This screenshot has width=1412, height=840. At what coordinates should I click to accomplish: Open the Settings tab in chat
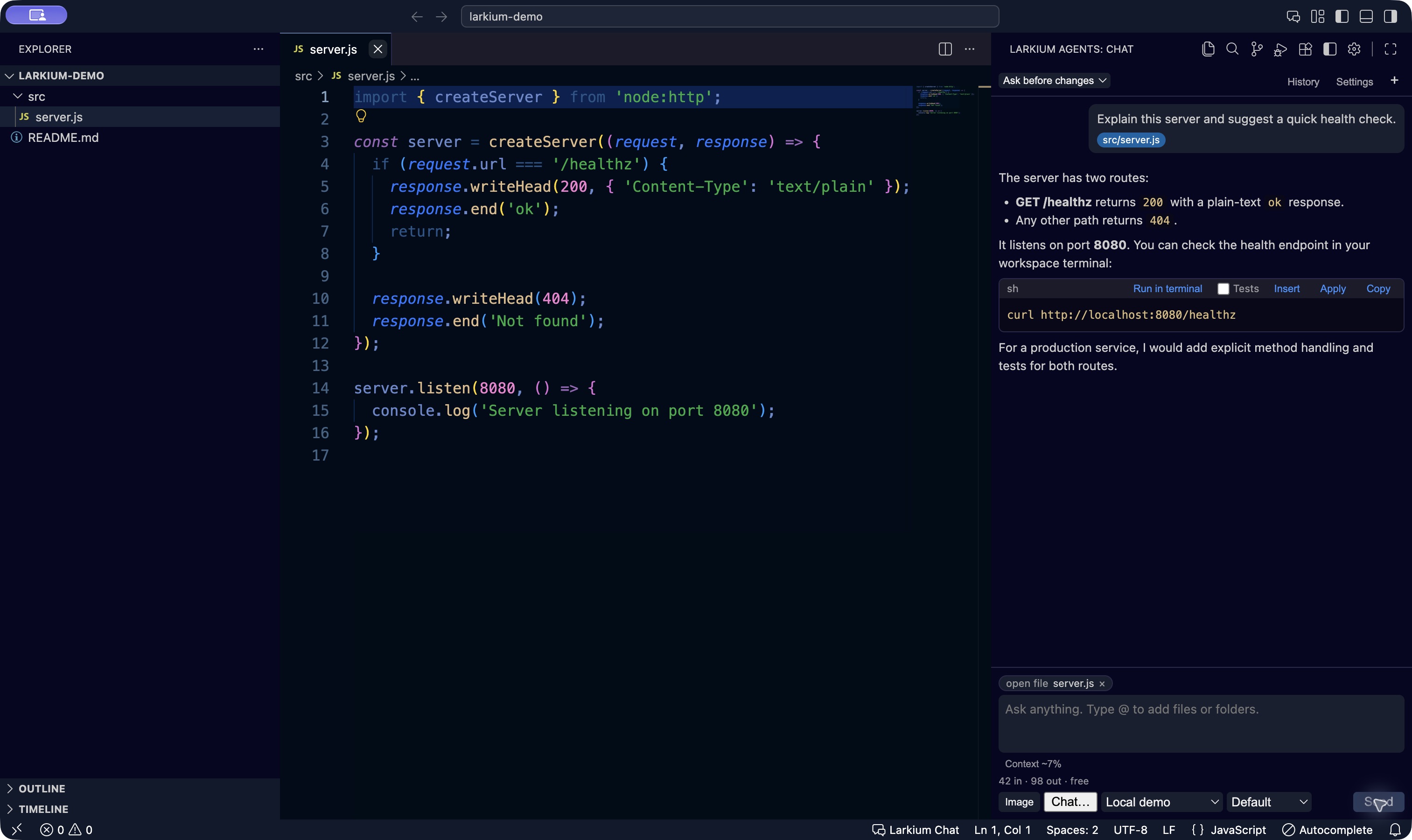point(1354,82)
